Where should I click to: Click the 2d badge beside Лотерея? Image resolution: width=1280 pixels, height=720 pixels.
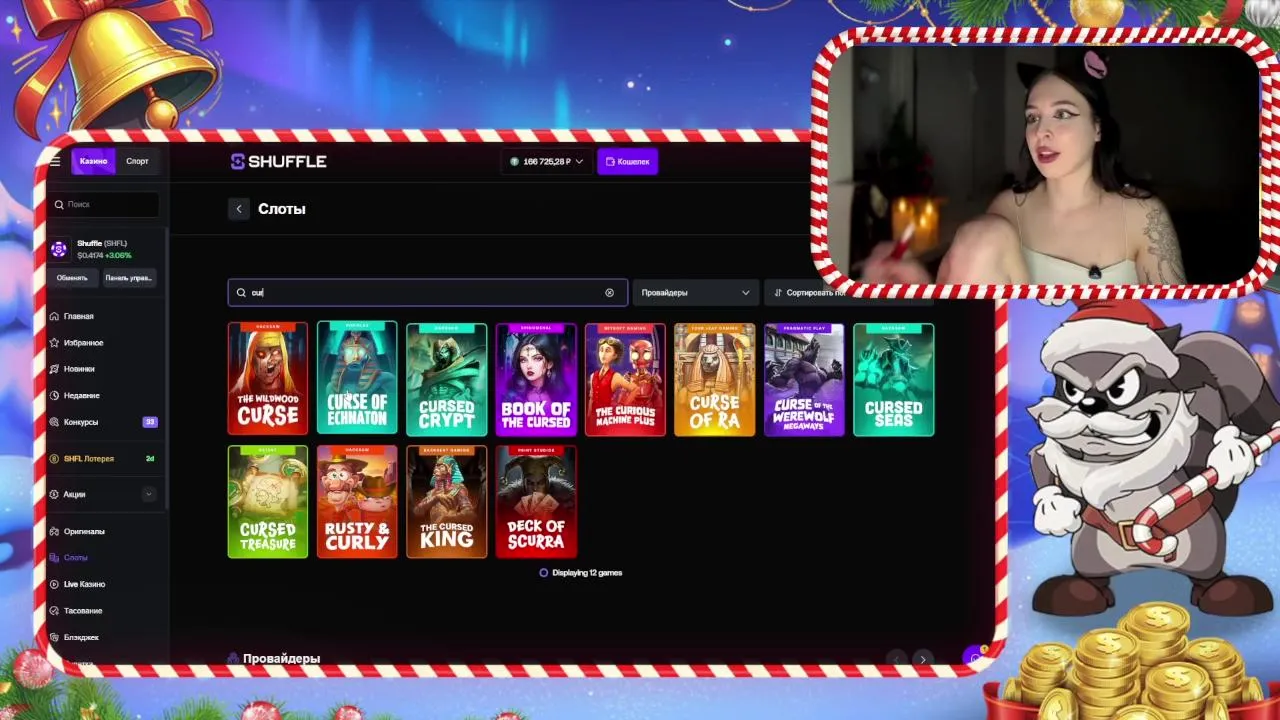(x=150, y=458)
